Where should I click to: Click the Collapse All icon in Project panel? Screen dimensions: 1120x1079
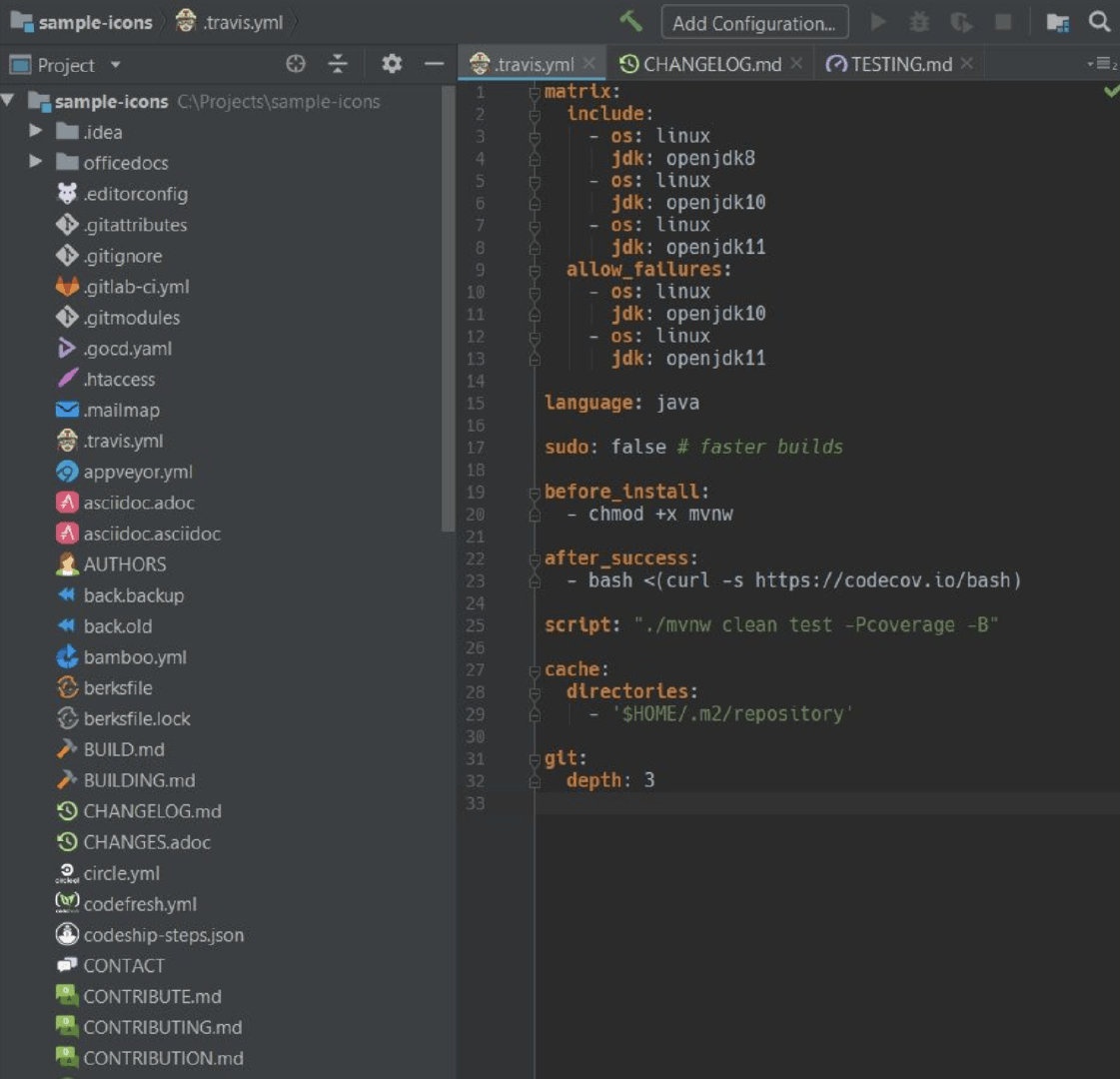point(339,64)
